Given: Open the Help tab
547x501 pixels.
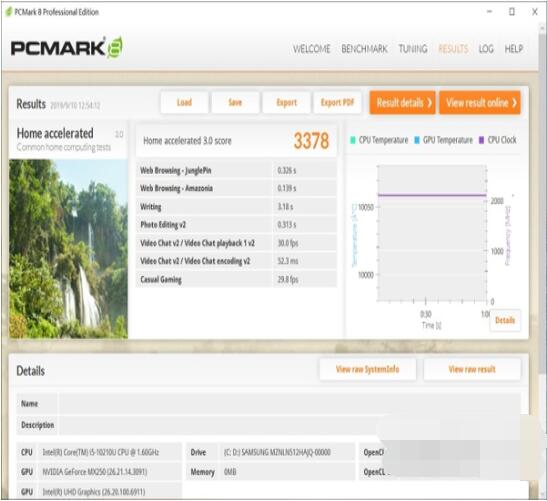Looking at the screenshot, I should pyautogui.click(x=514, y=49).
